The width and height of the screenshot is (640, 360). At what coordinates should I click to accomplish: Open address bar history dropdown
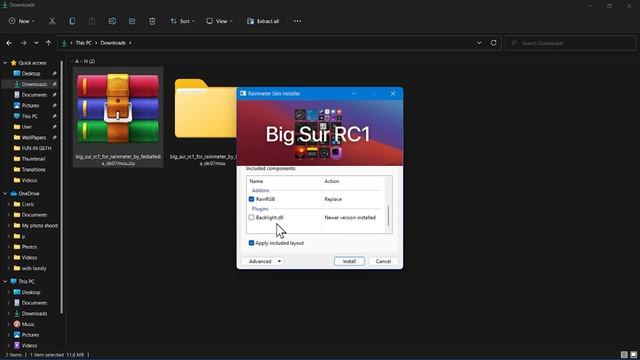click(479, 43)
